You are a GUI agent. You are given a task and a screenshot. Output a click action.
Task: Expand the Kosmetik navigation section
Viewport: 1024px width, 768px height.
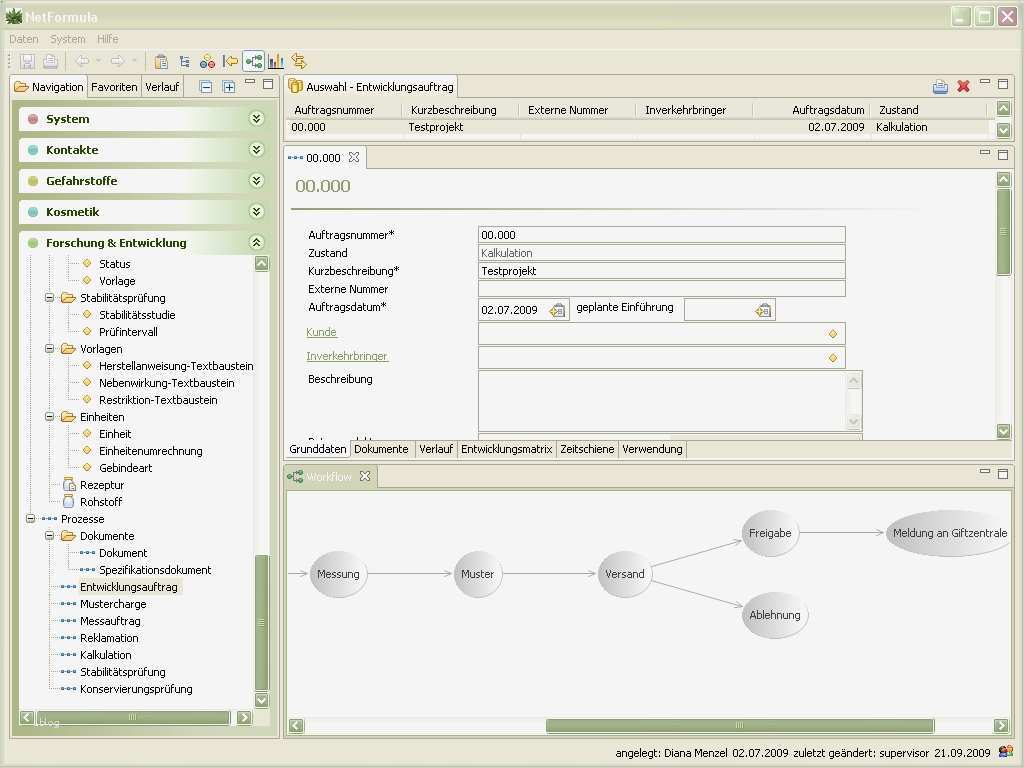pos(256,212)
